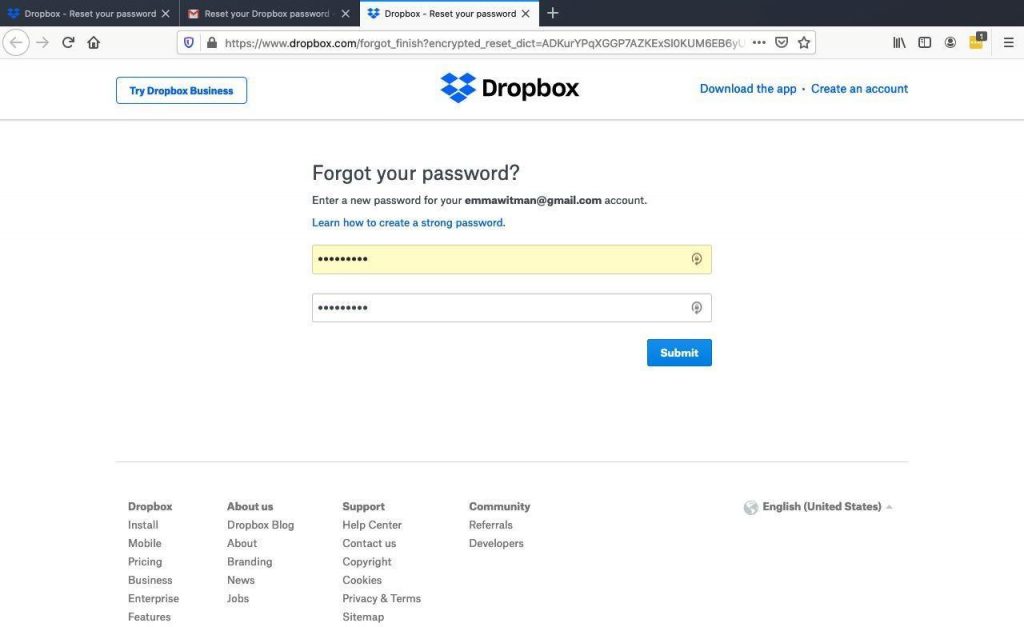Open the Install footer link
Viewport: 1024px width, 627px height.
[x=143, y=524]
